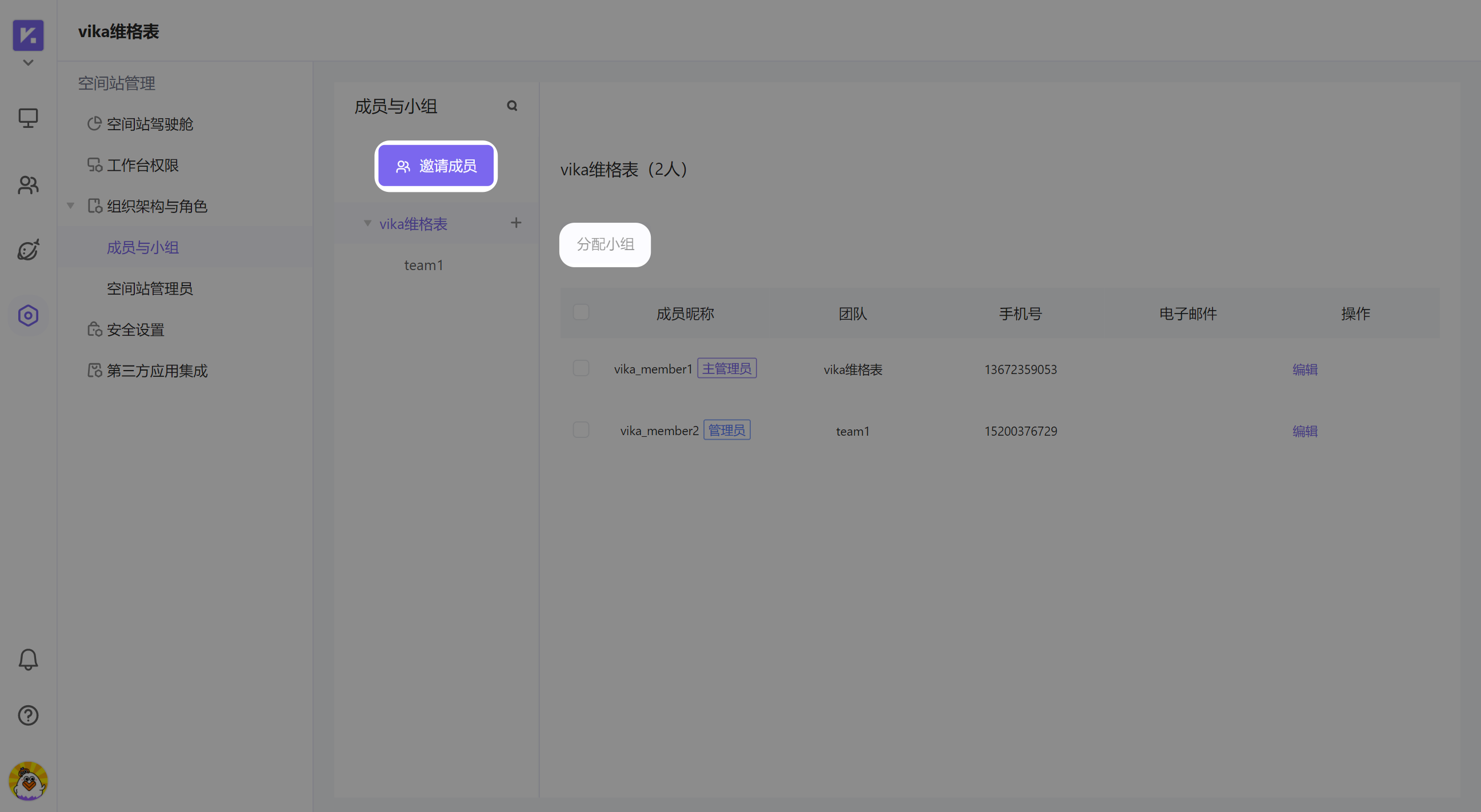Select the members icon in left sidebar rail
The image size is (1481, 812).
point(27,184)
